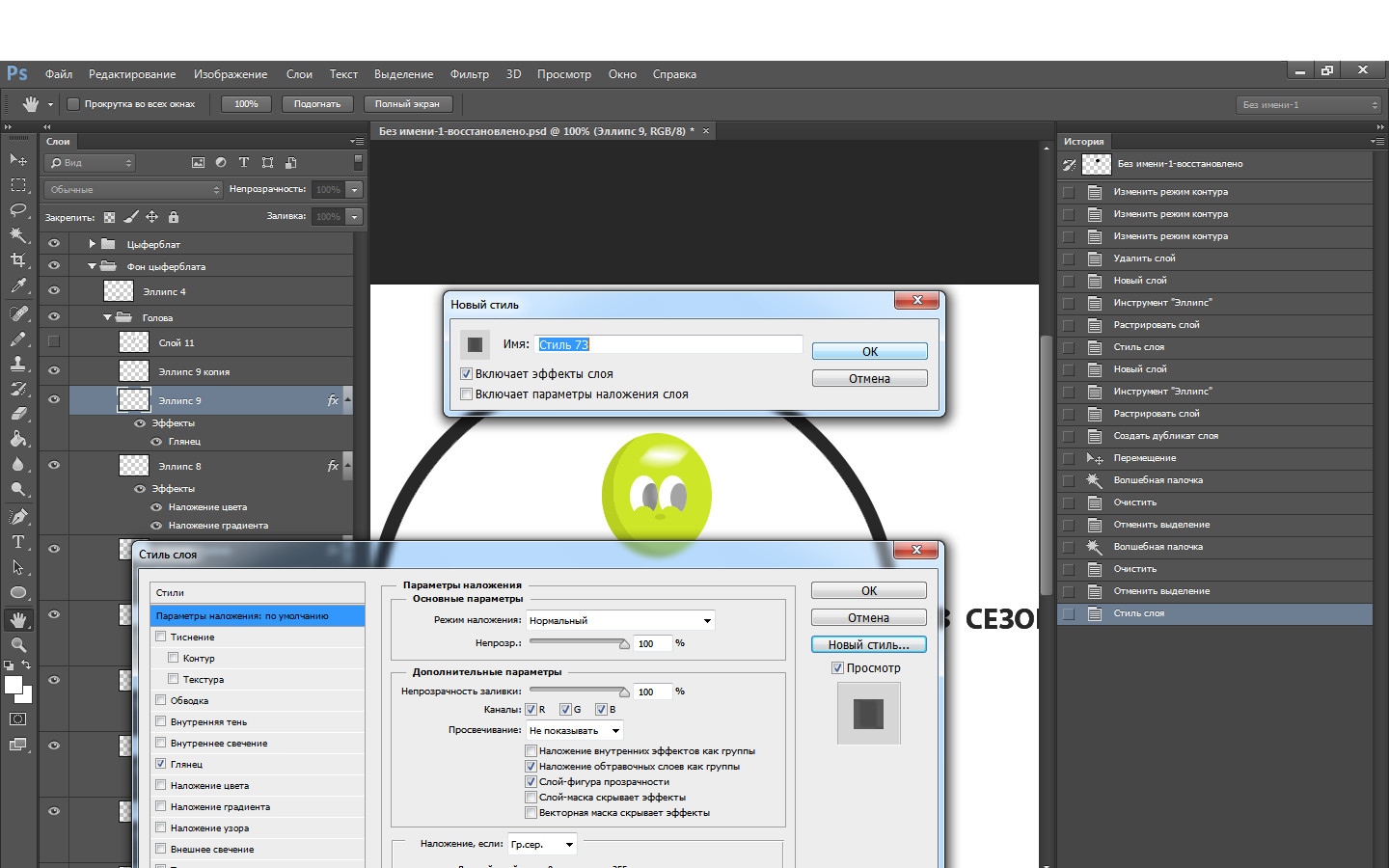
Task: Enable the Тиснение style checkbox
Action: (161, 637)
